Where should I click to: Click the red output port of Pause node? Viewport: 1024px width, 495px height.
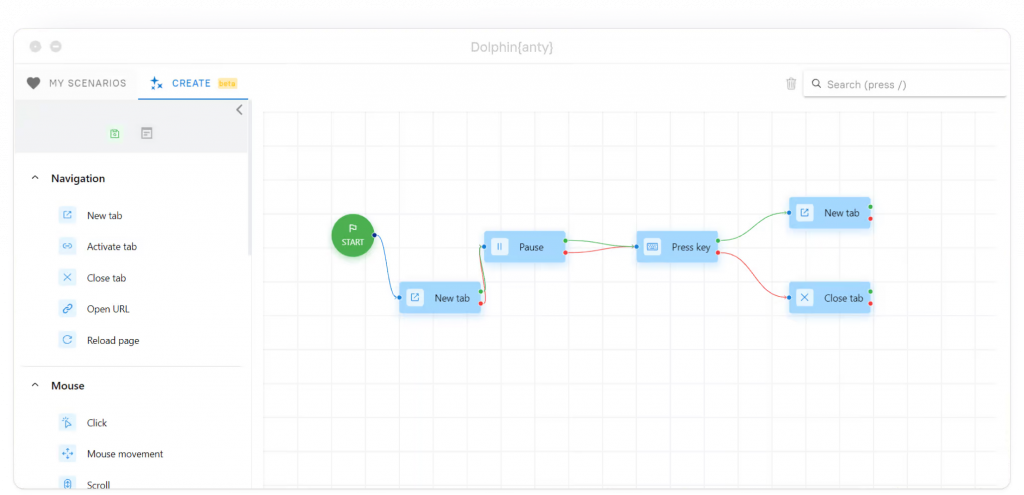[x=565, y=253]
